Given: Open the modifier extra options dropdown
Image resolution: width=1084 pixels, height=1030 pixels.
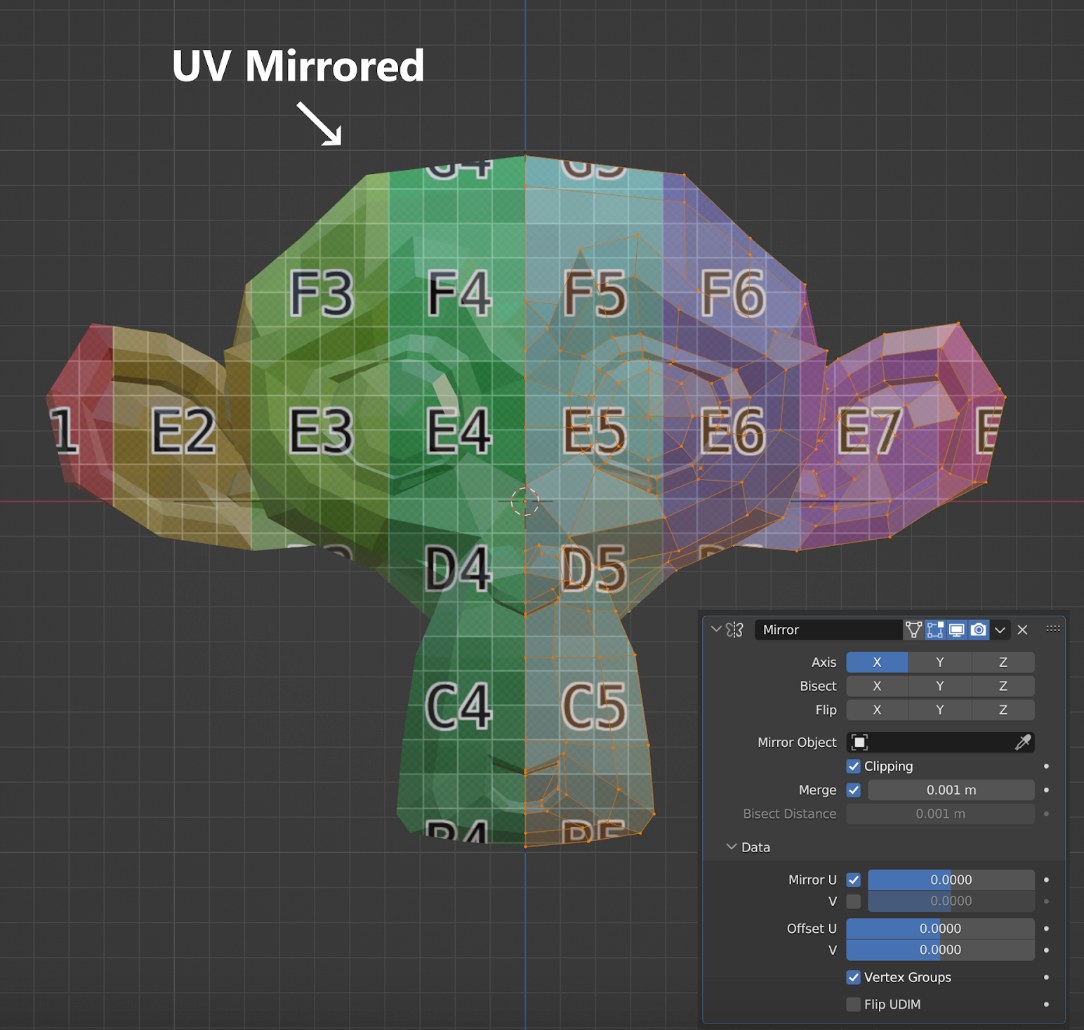Looking at the screenshot, I should (1001, 629).
